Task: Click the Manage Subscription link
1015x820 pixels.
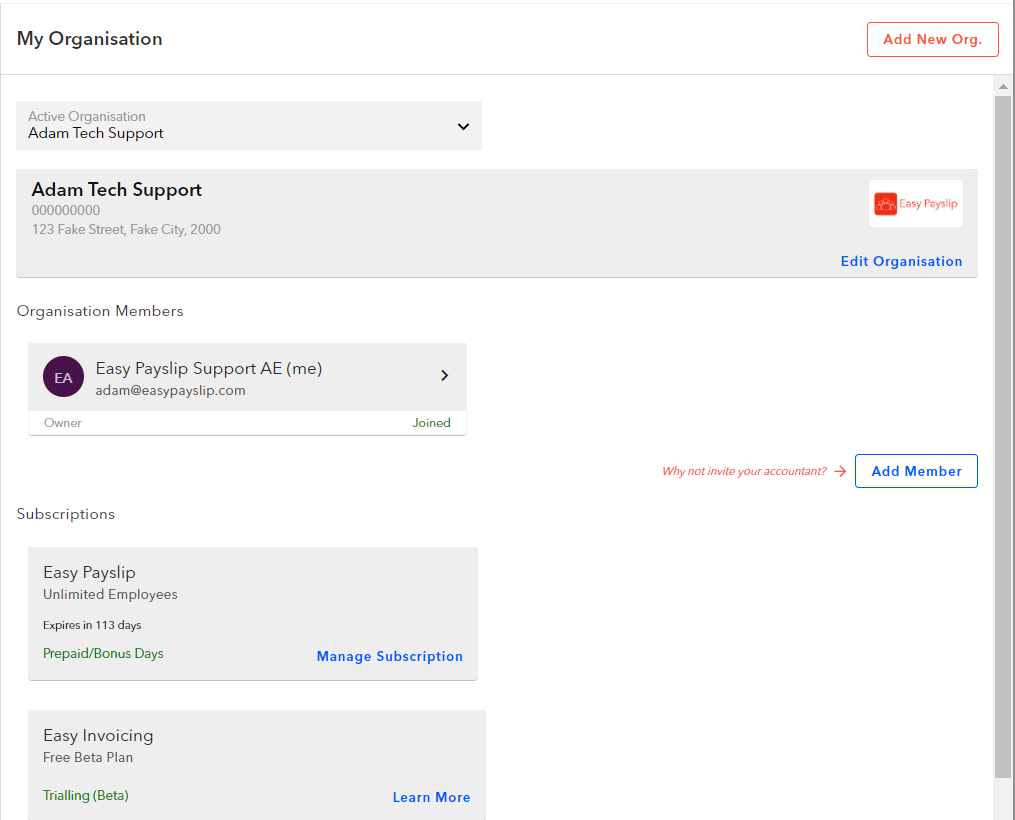Action: tap(389, 656)
